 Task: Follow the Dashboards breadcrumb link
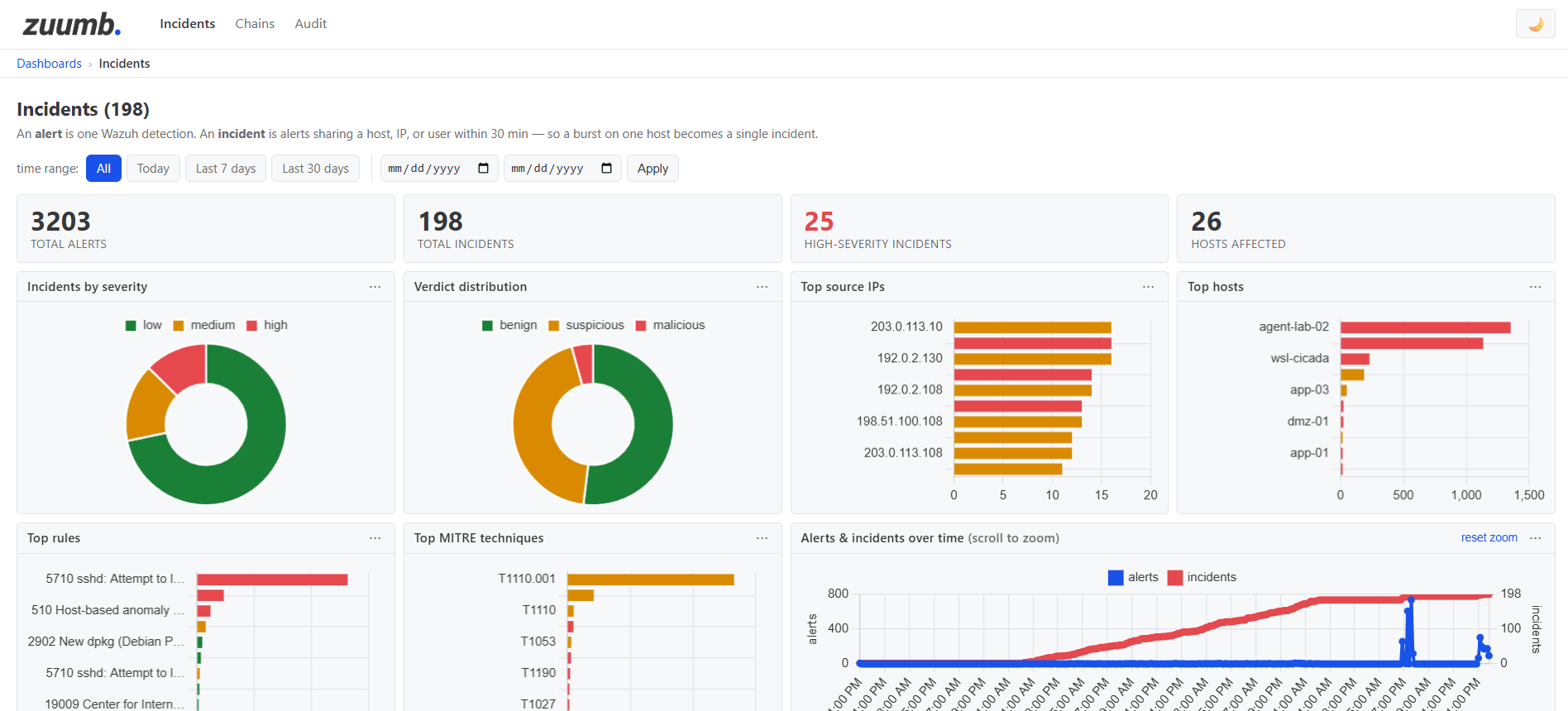point(49,64)
